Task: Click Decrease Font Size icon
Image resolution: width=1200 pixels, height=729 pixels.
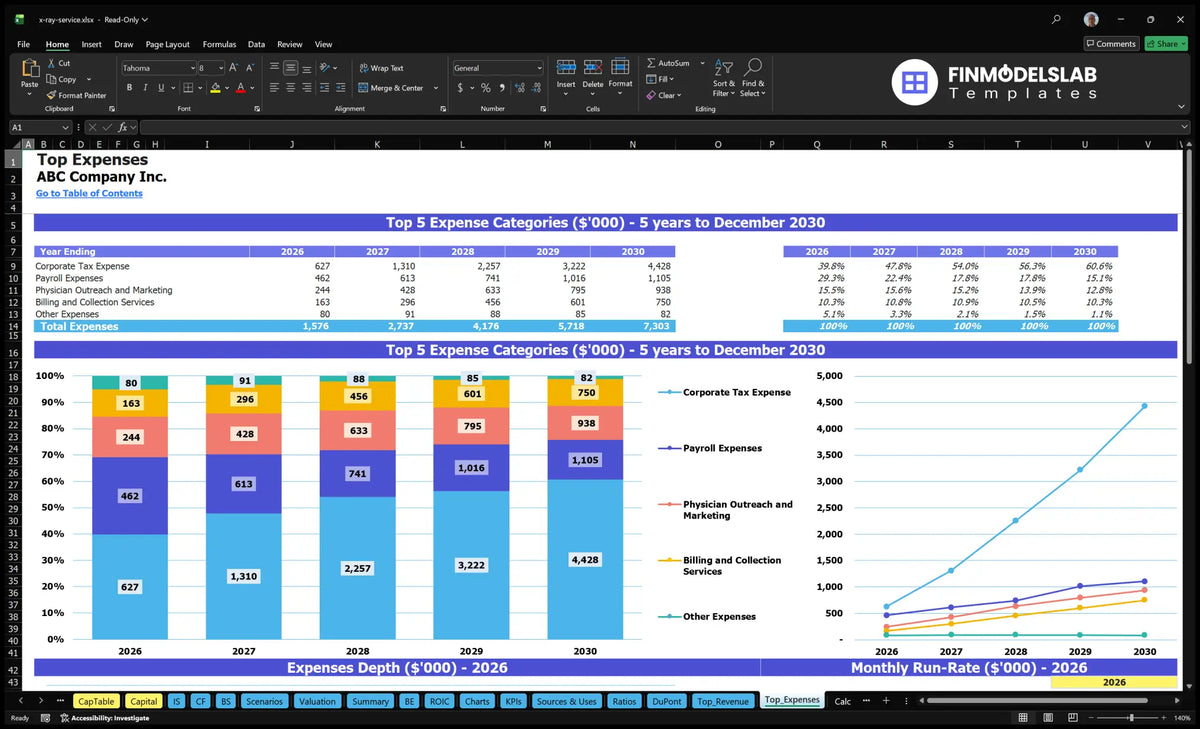Action: (250, 68)
